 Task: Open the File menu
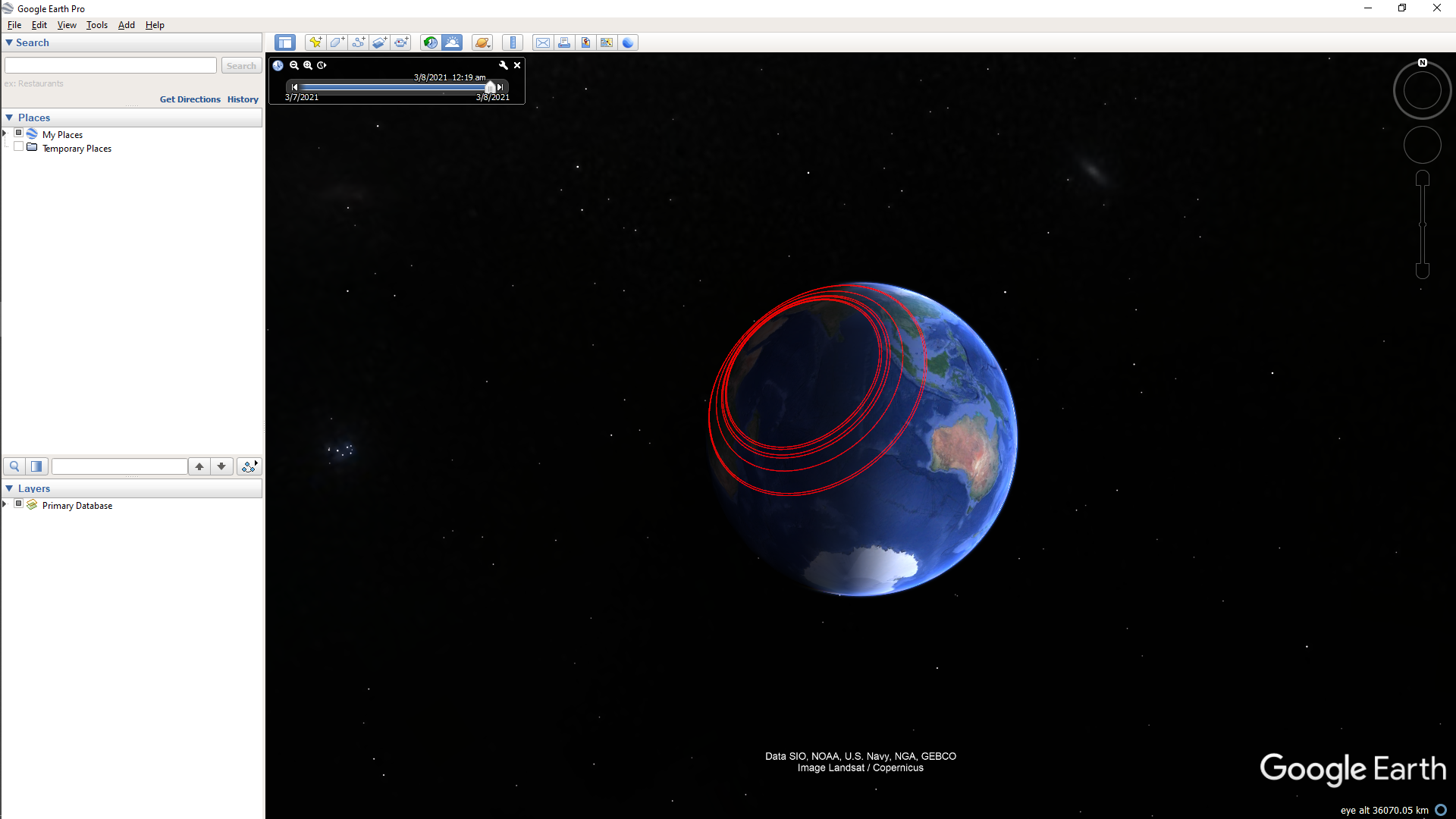(x=14, y=25)
